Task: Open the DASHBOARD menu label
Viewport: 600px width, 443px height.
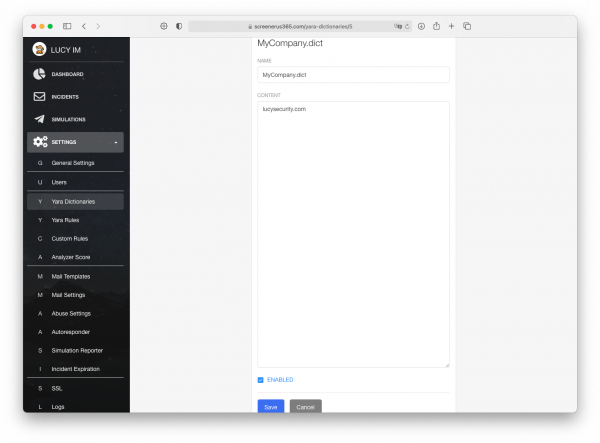Action: click(x=67, y=74)
